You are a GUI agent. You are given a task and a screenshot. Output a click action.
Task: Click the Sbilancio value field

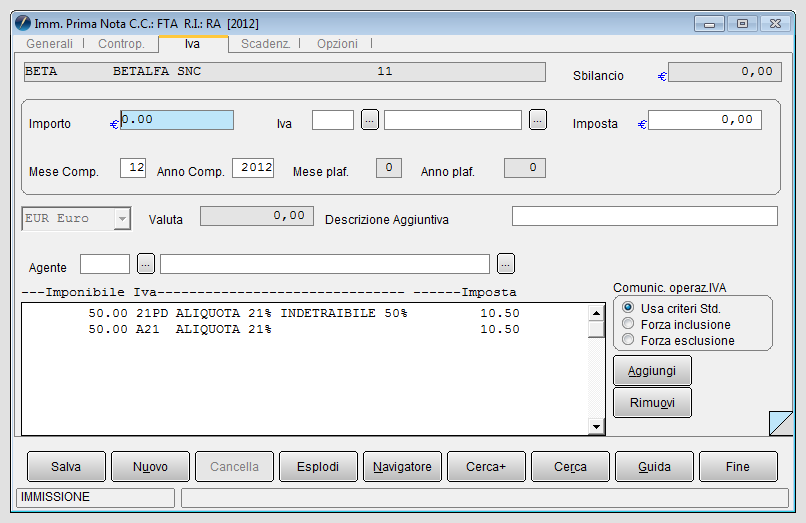(x=725, y=72)
